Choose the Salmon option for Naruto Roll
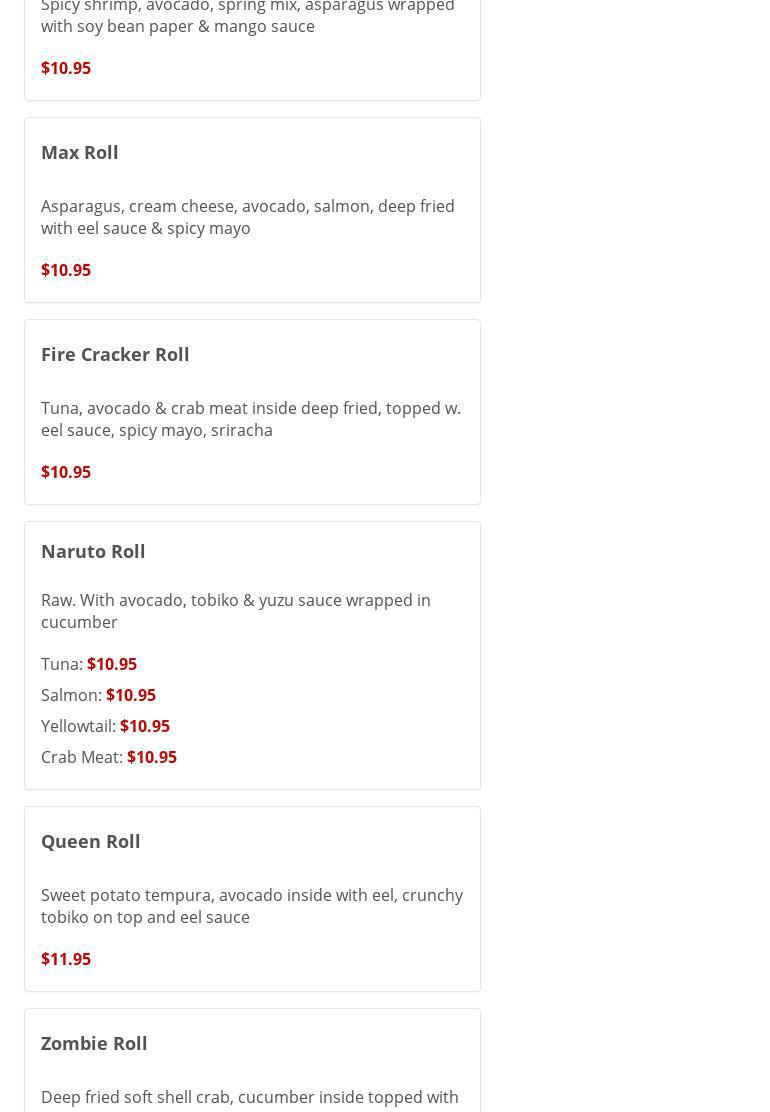The image size is (770, 1112). coord(71,695)
